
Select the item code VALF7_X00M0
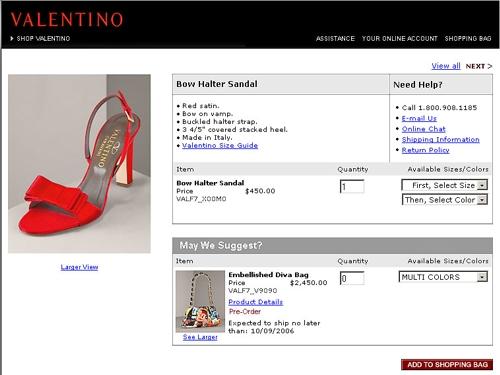[x=201, y=199]
